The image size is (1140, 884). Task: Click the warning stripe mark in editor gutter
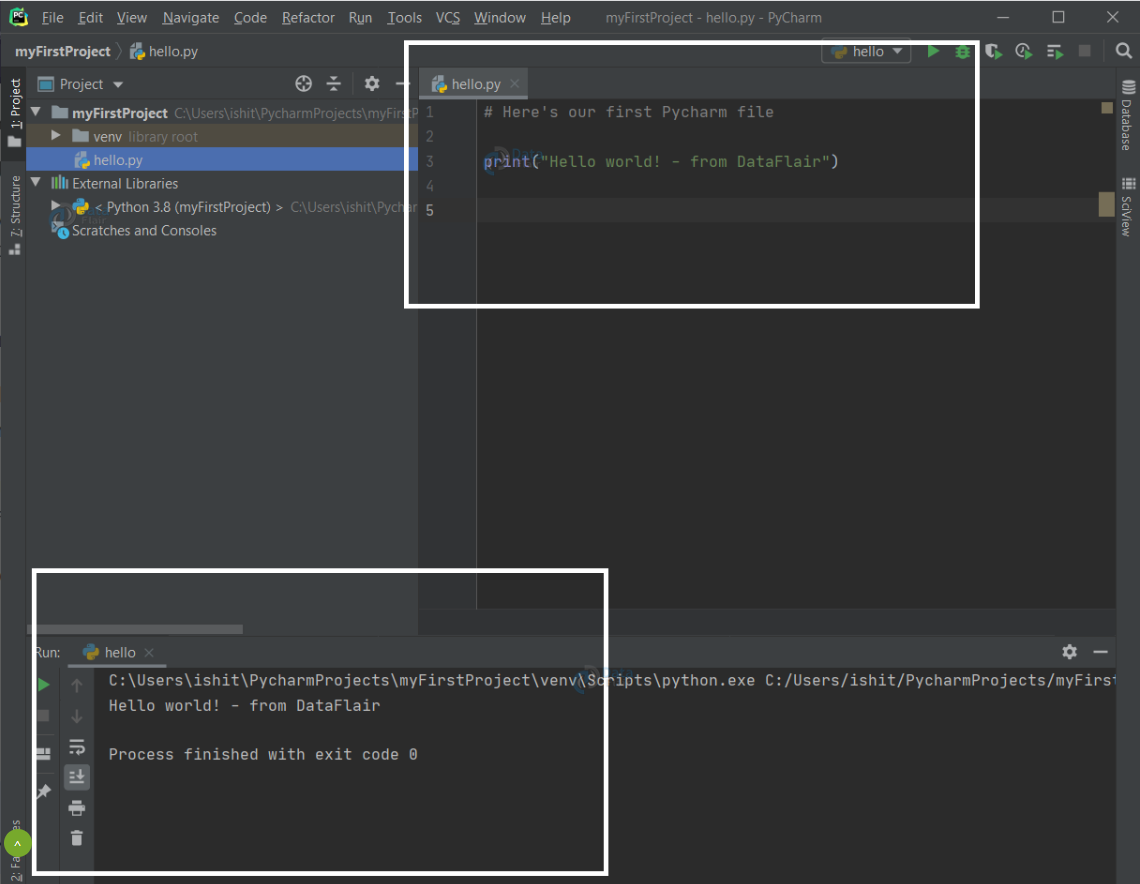click(x=1106, y=204)
